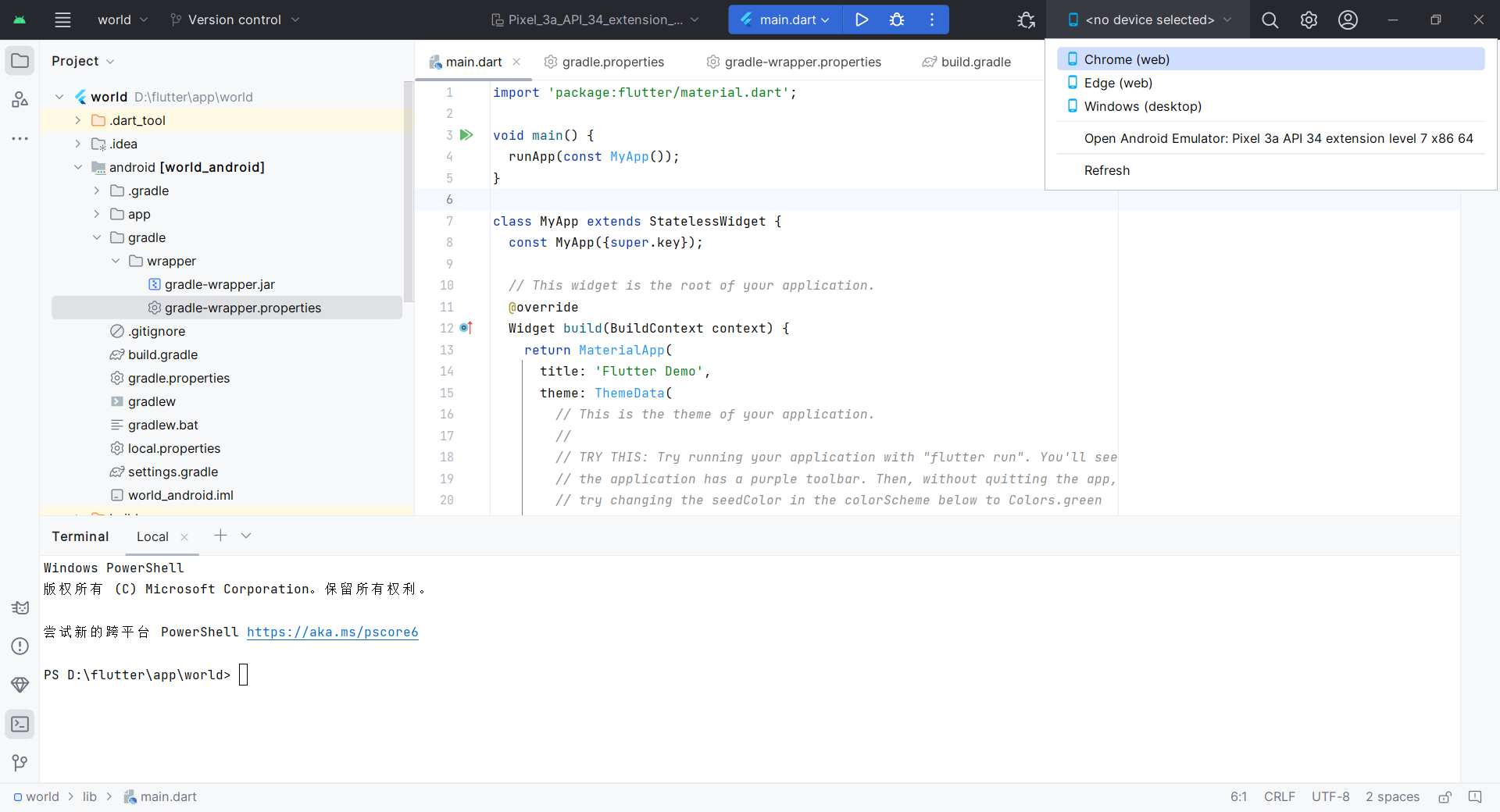
Task: Open terminal shell options chevron
Action: pyautogui.click(x=246, y=536)
